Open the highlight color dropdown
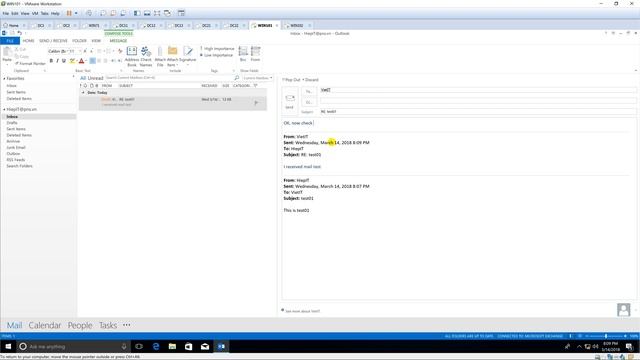 (x=76, y=61)
